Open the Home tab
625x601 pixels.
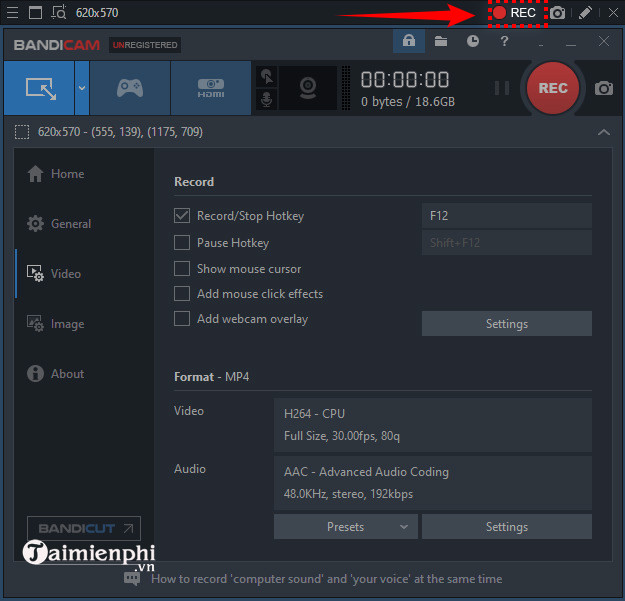pos(56,174)
